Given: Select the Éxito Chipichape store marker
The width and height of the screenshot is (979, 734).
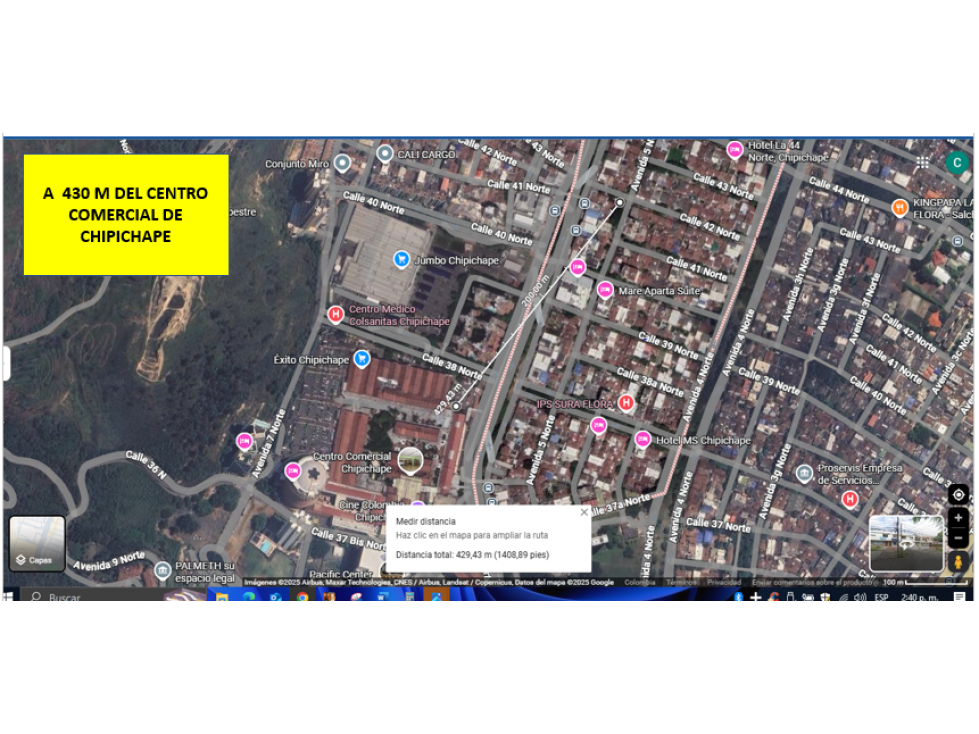Looking at the screenshot, I should pyautogui.click(x=362, y=359).
